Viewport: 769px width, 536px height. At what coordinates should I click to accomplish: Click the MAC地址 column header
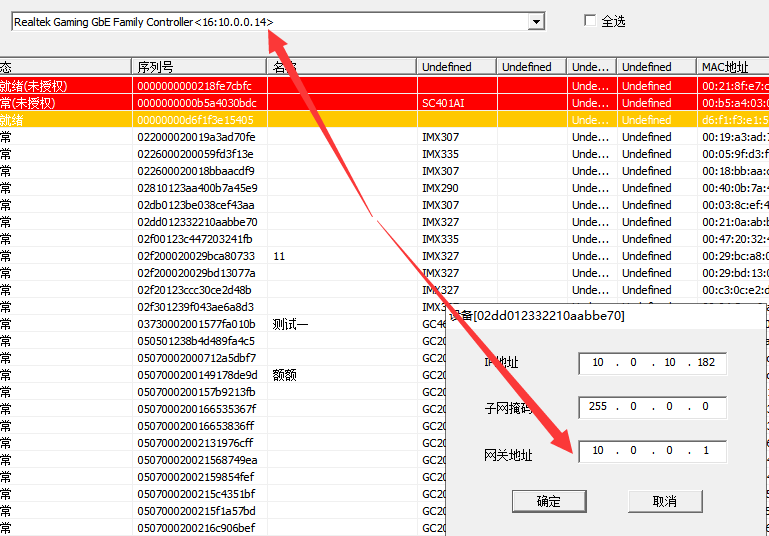(732, 67)
